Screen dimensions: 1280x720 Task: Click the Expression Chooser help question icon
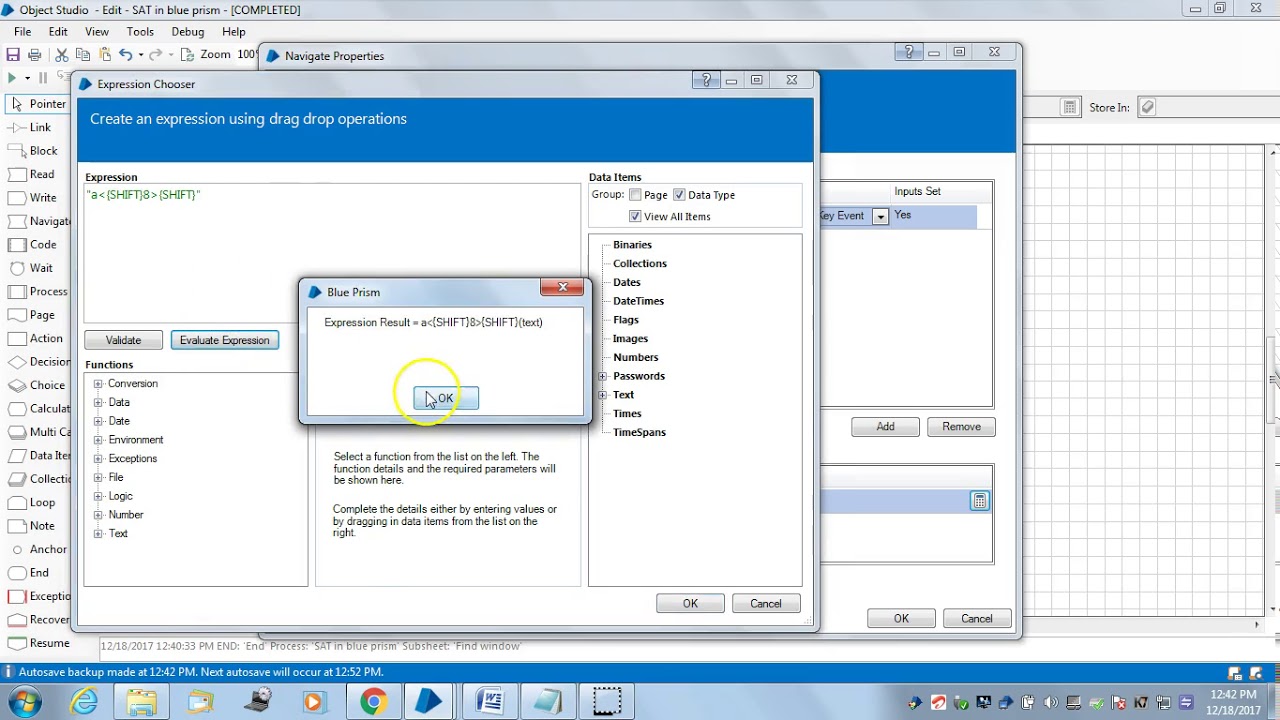tap(706, 80)
